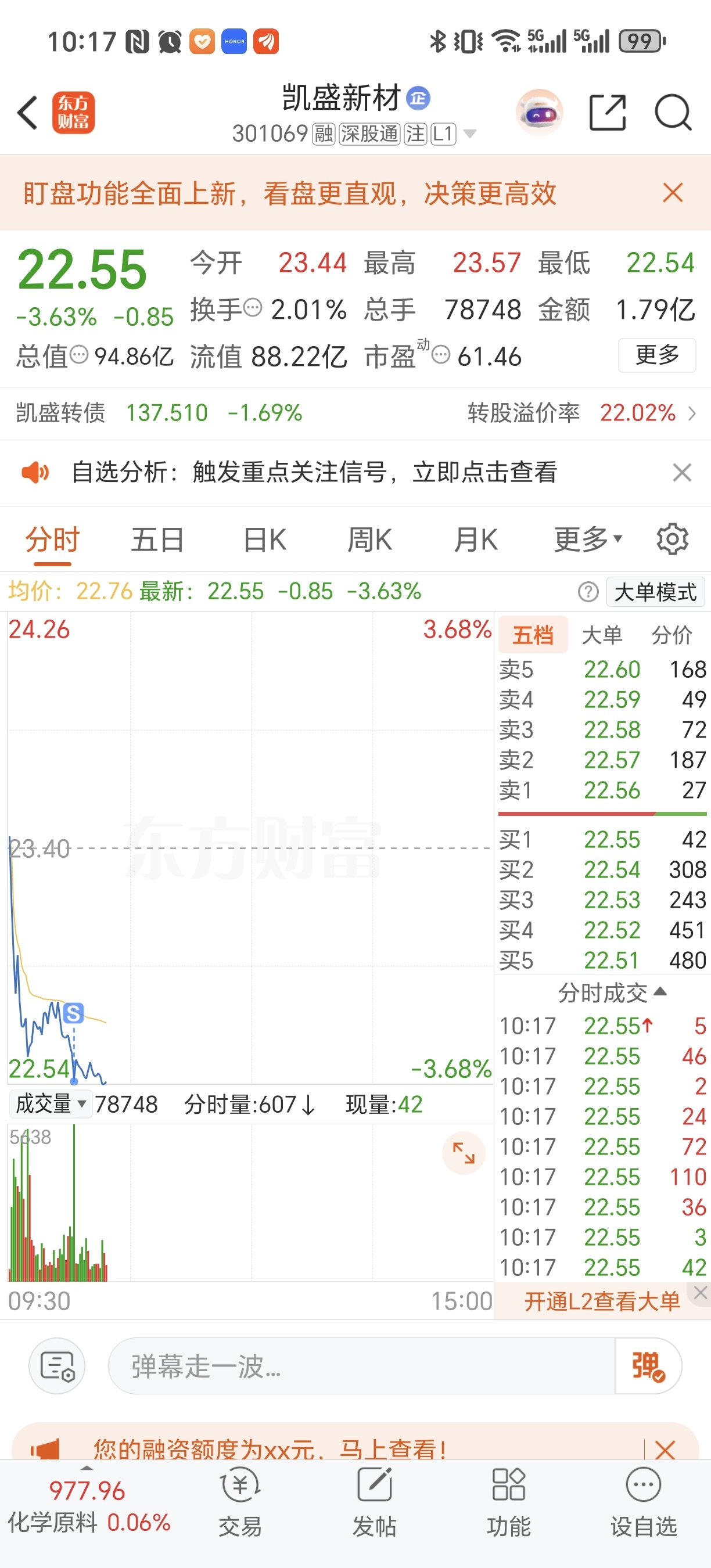
Task: Tap the 融 margin tag
Action: tap(324, 134)
